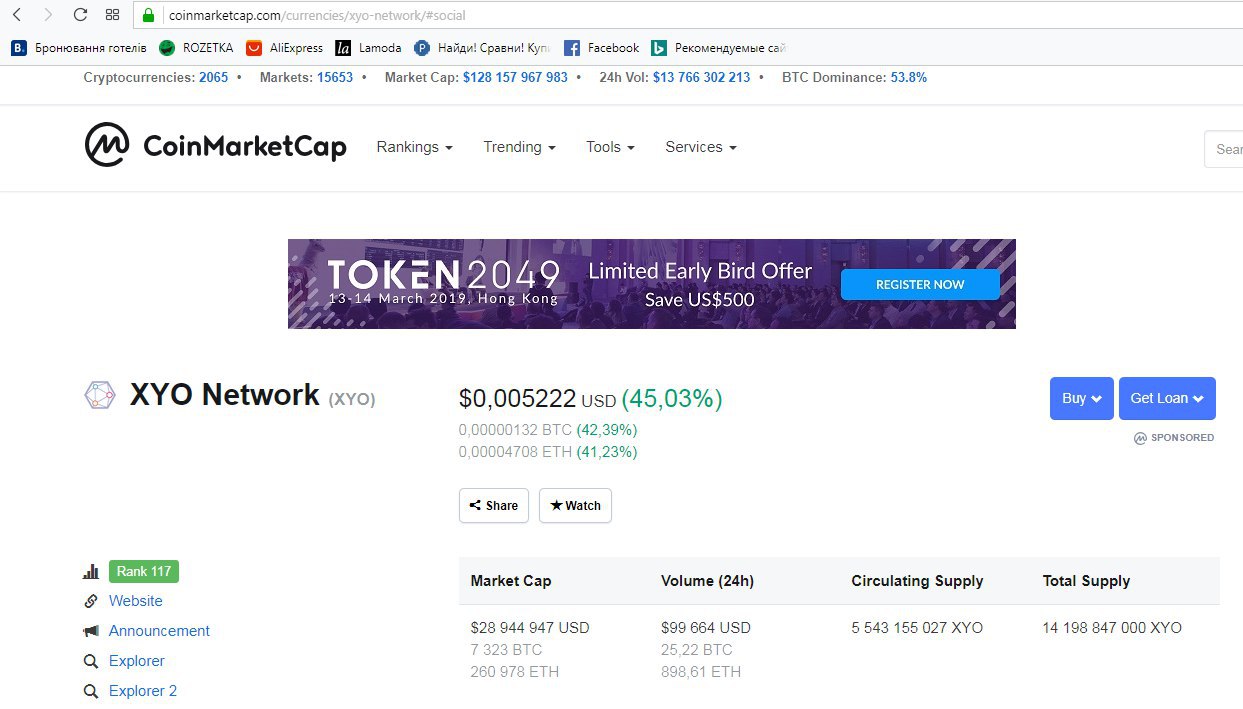Open the Facebook bookmark

point(602,48)
